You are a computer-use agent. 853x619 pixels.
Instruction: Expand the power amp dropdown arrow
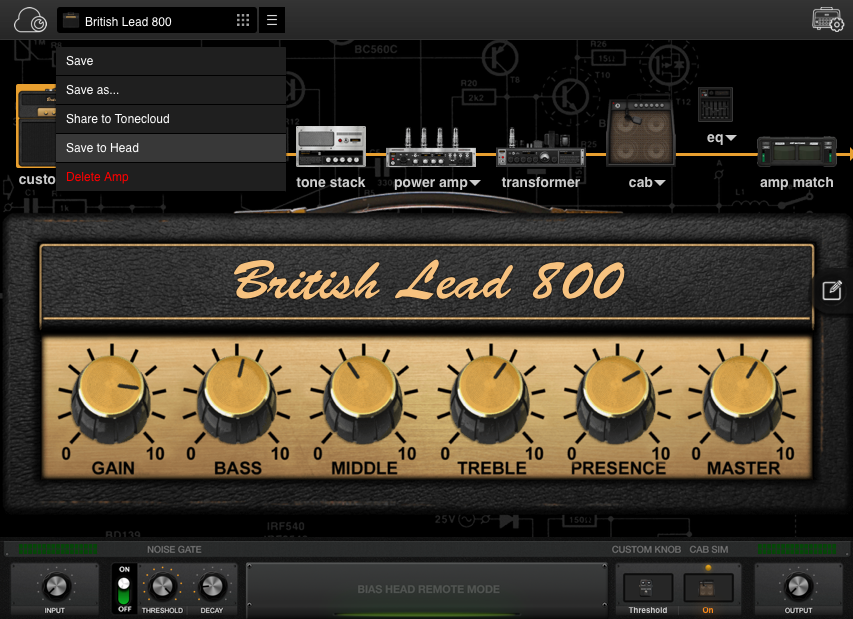pyautogui.click(x=475, y=183)
